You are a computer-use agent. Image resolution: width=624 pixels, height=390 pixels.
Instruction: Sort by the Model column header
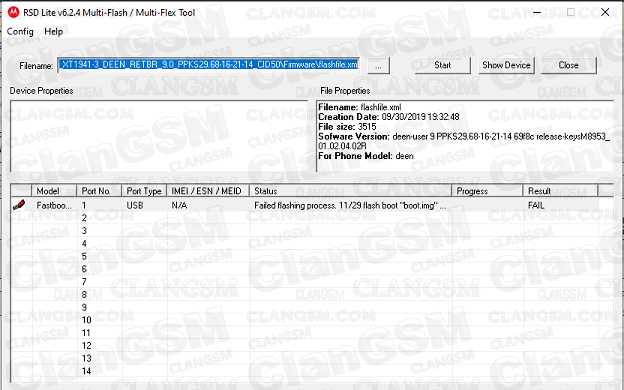click(x=54, y=191)
